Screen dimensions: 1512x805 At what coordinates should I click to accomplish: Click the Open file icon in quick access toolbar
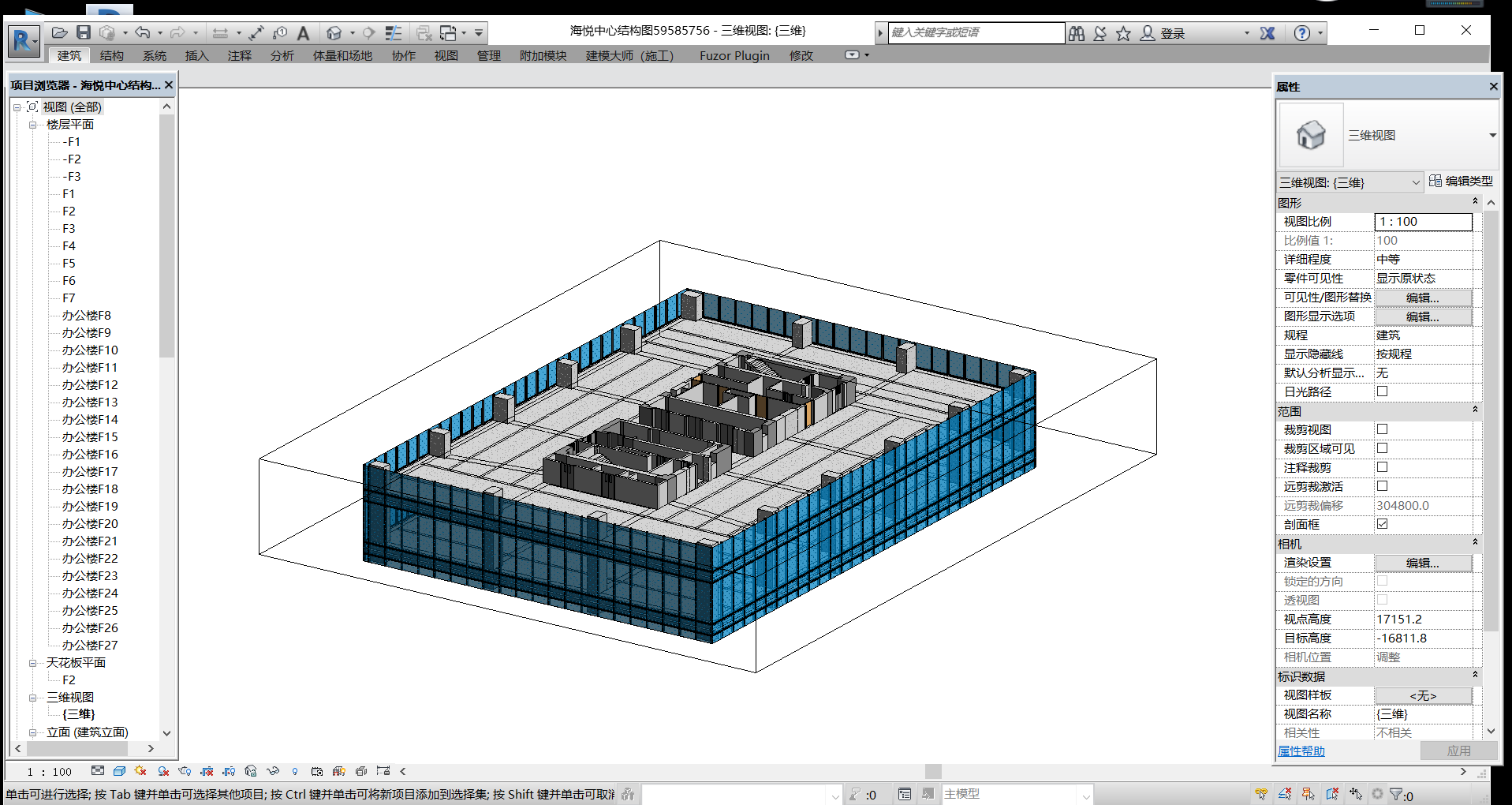pos(60,32)
